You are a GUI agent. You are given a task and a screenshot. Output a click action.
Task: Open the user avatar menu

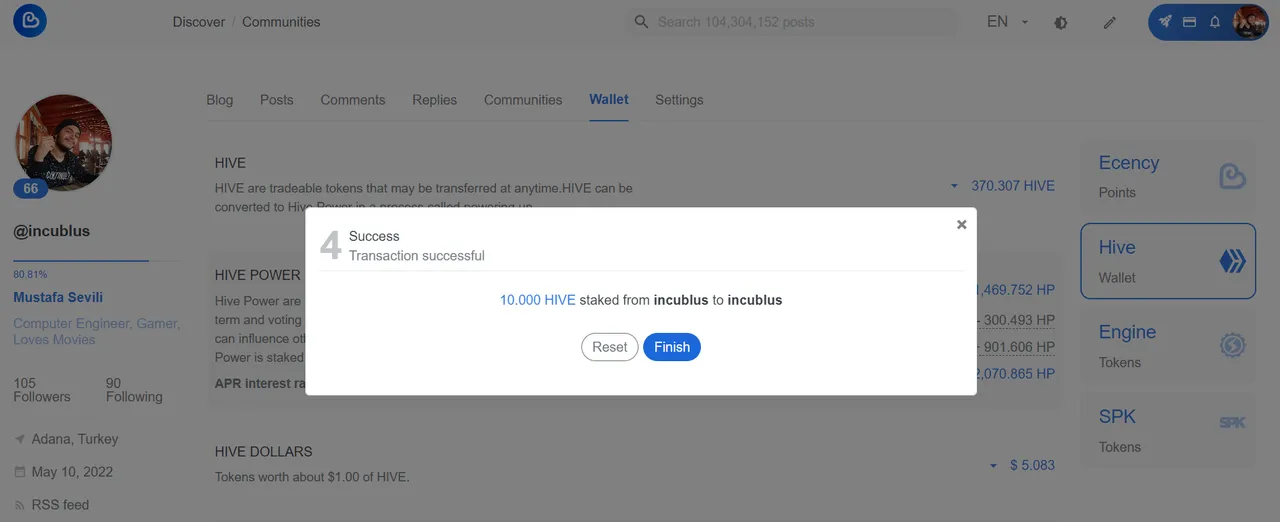pos(1250,21)
